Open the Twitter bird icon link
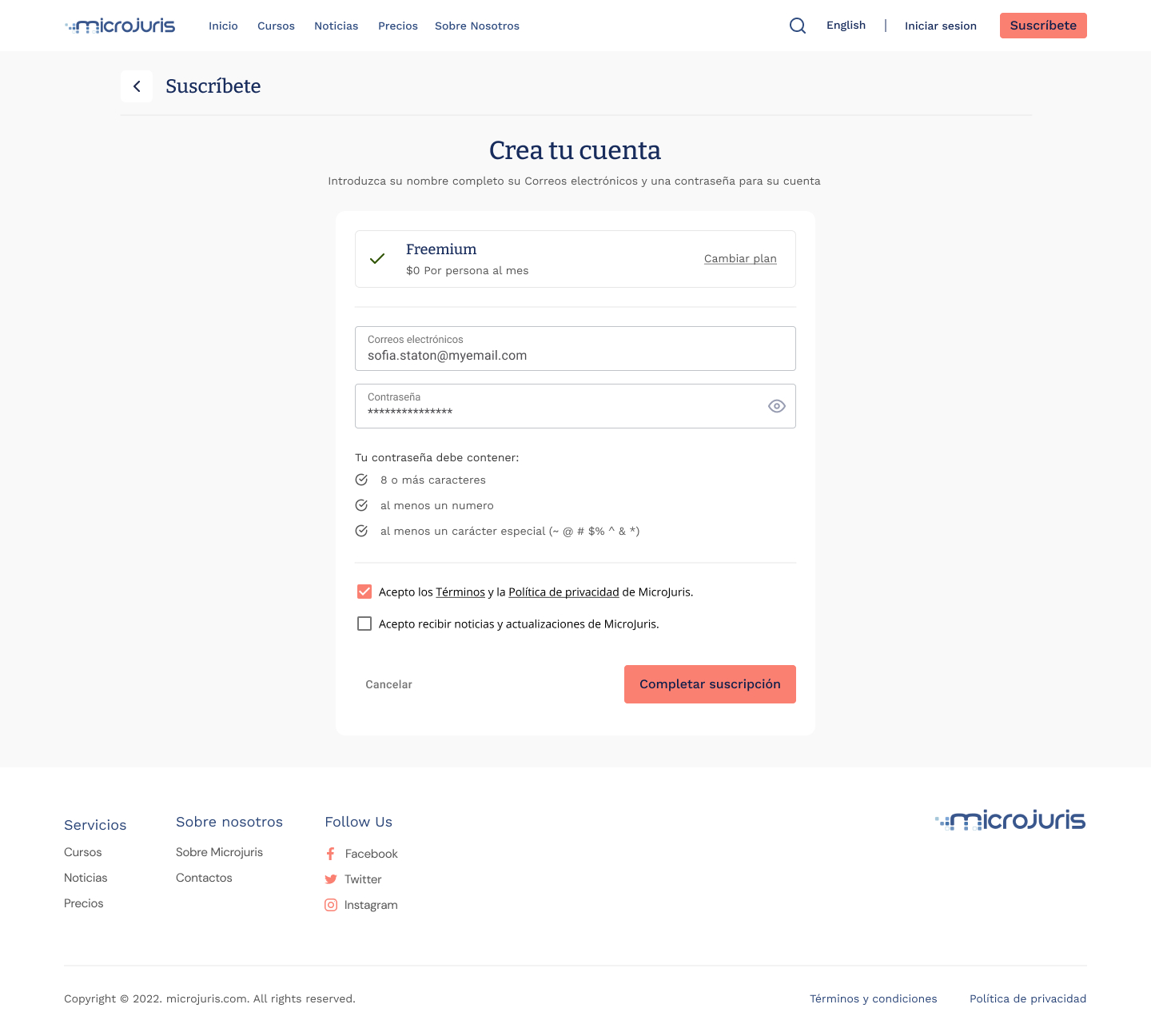The image size is (1151, 1036). (330, 879)
